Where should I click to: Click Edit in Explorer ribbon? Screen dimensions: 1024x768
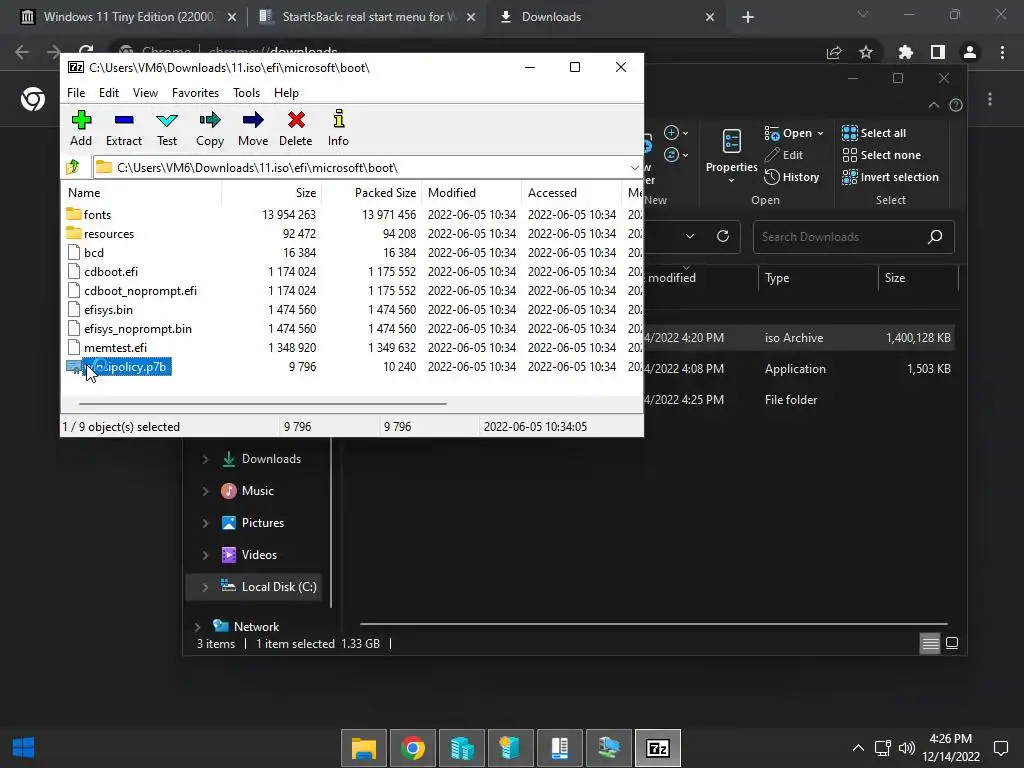coord(784,155)
